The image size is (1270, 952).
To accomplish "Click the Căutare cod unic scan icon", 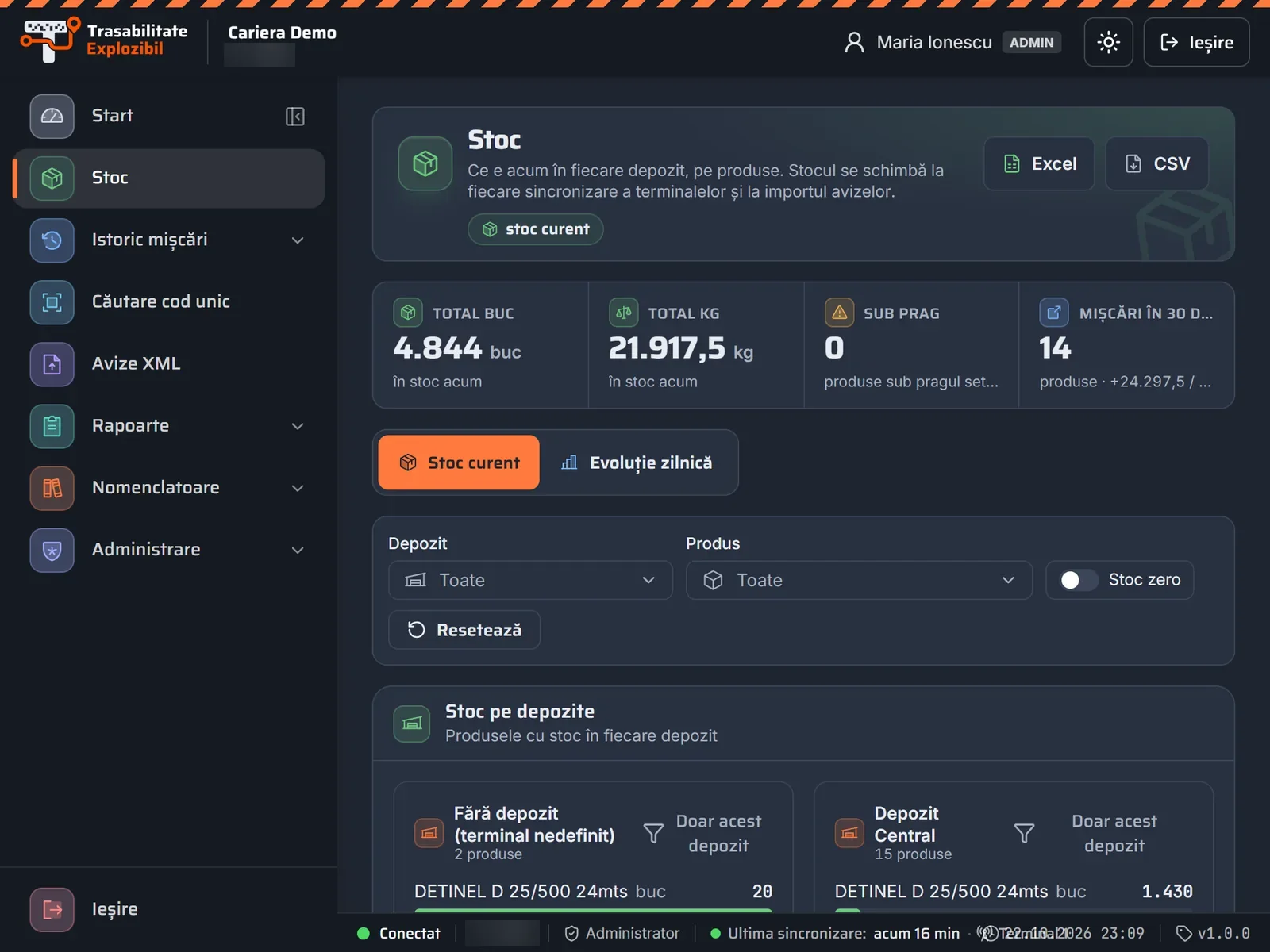I will pos(52,301).
